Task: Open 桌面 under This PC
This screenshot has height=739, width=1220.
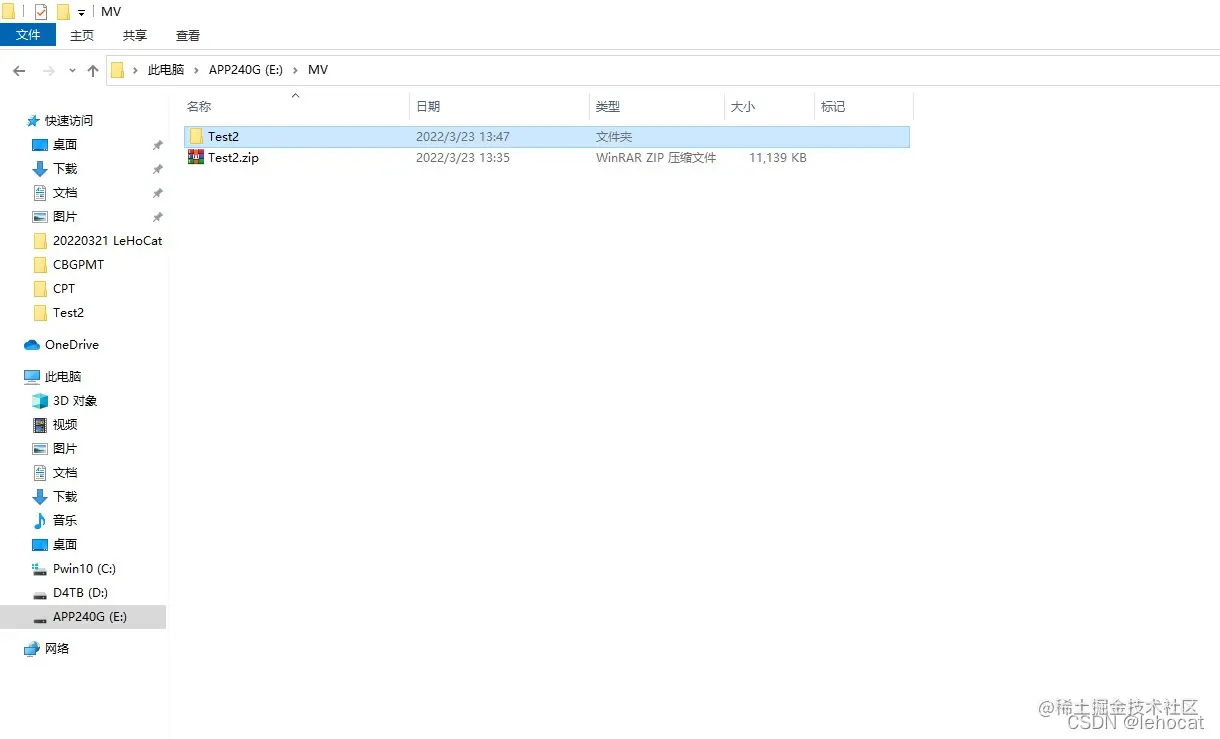Action: pos(65,544)
